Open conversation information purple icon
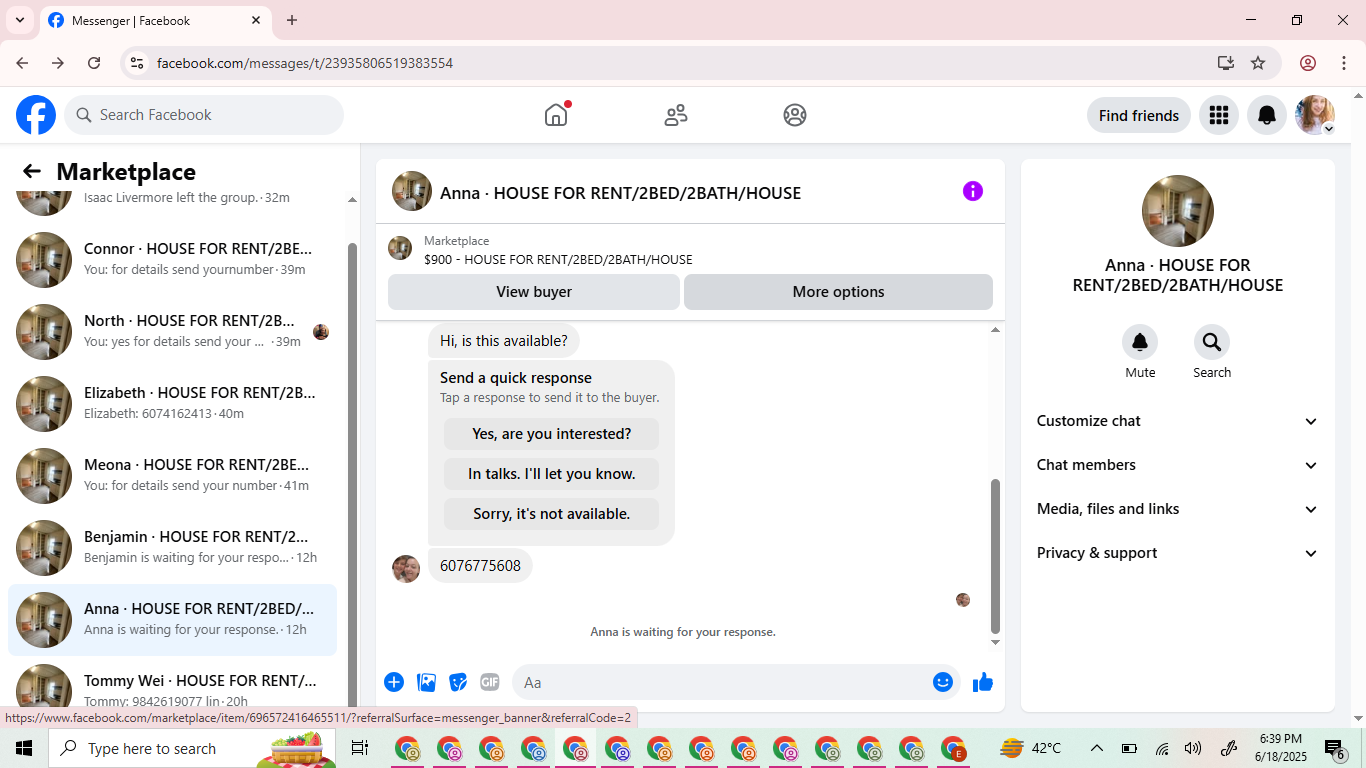This screenshot has height=768, width=1366. point(973,191)
